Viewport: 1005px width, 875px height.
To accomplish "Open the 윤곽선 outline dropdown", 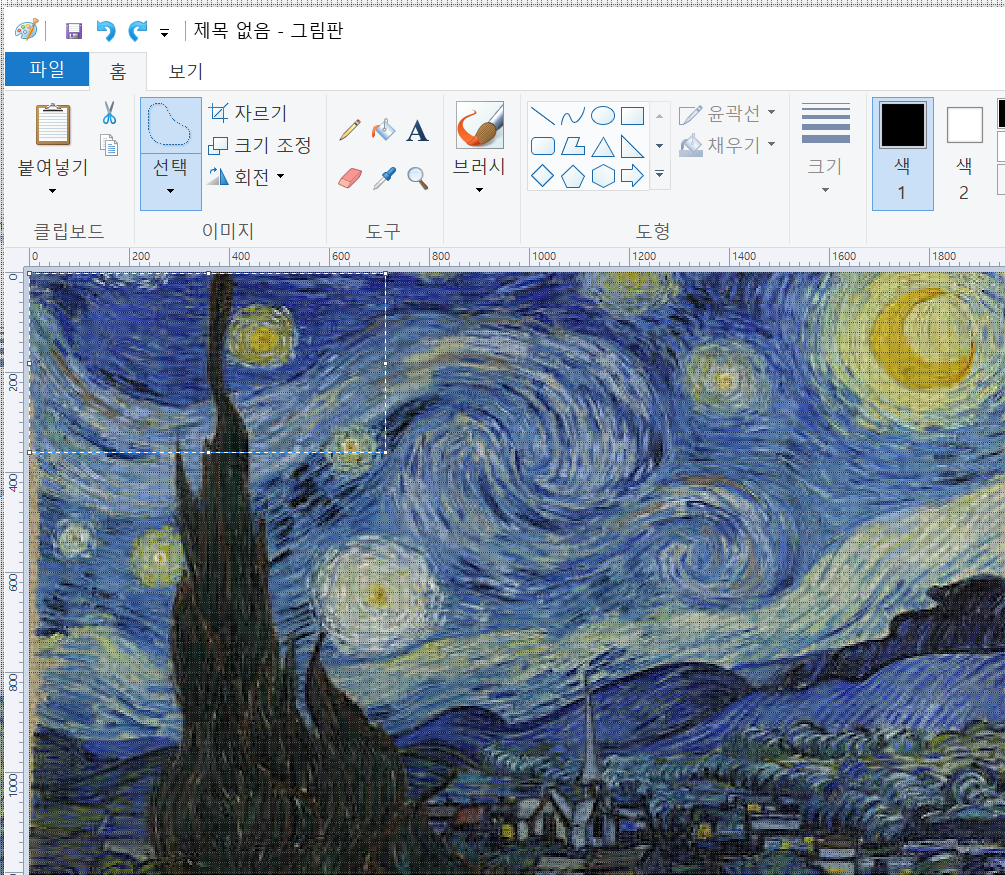I will coord(727,113).
